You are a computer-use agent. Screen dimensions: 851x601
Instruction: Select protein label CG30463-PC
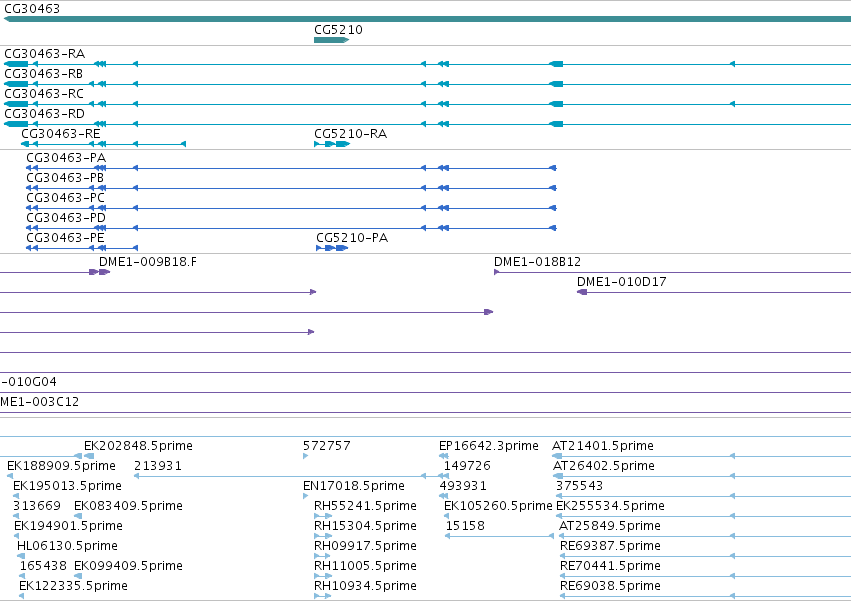coord(65,198)
